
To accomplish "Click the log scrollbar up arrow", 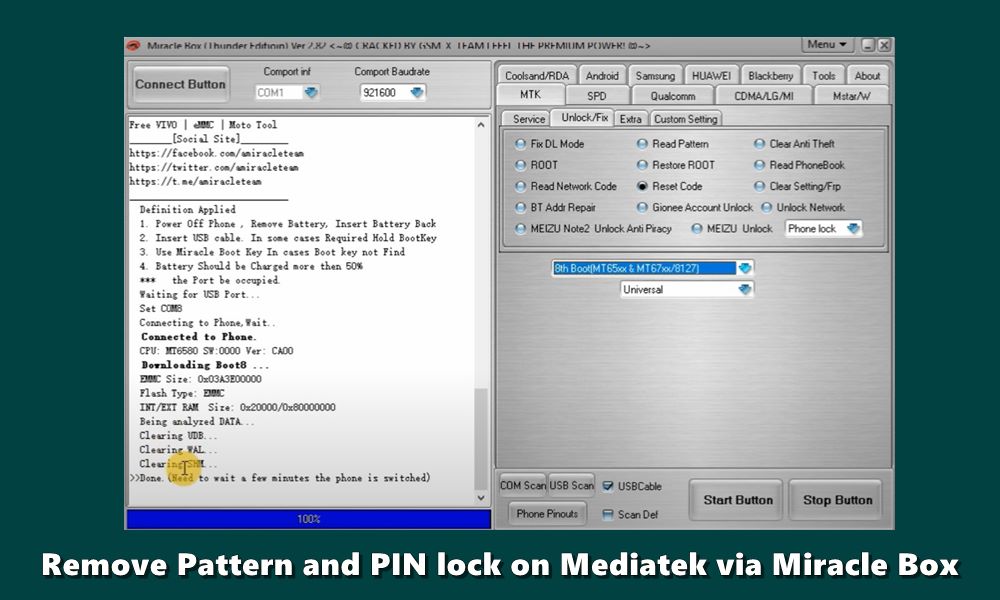I will (482, 125).
